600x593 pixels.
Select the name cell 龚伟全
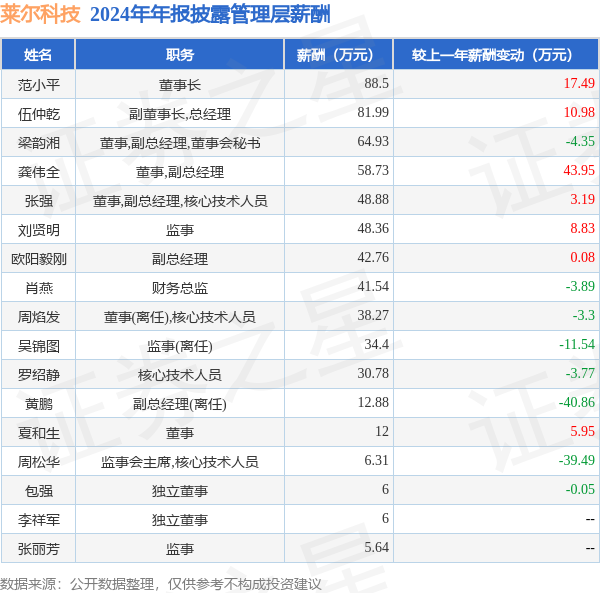click(x=39, y=172)
